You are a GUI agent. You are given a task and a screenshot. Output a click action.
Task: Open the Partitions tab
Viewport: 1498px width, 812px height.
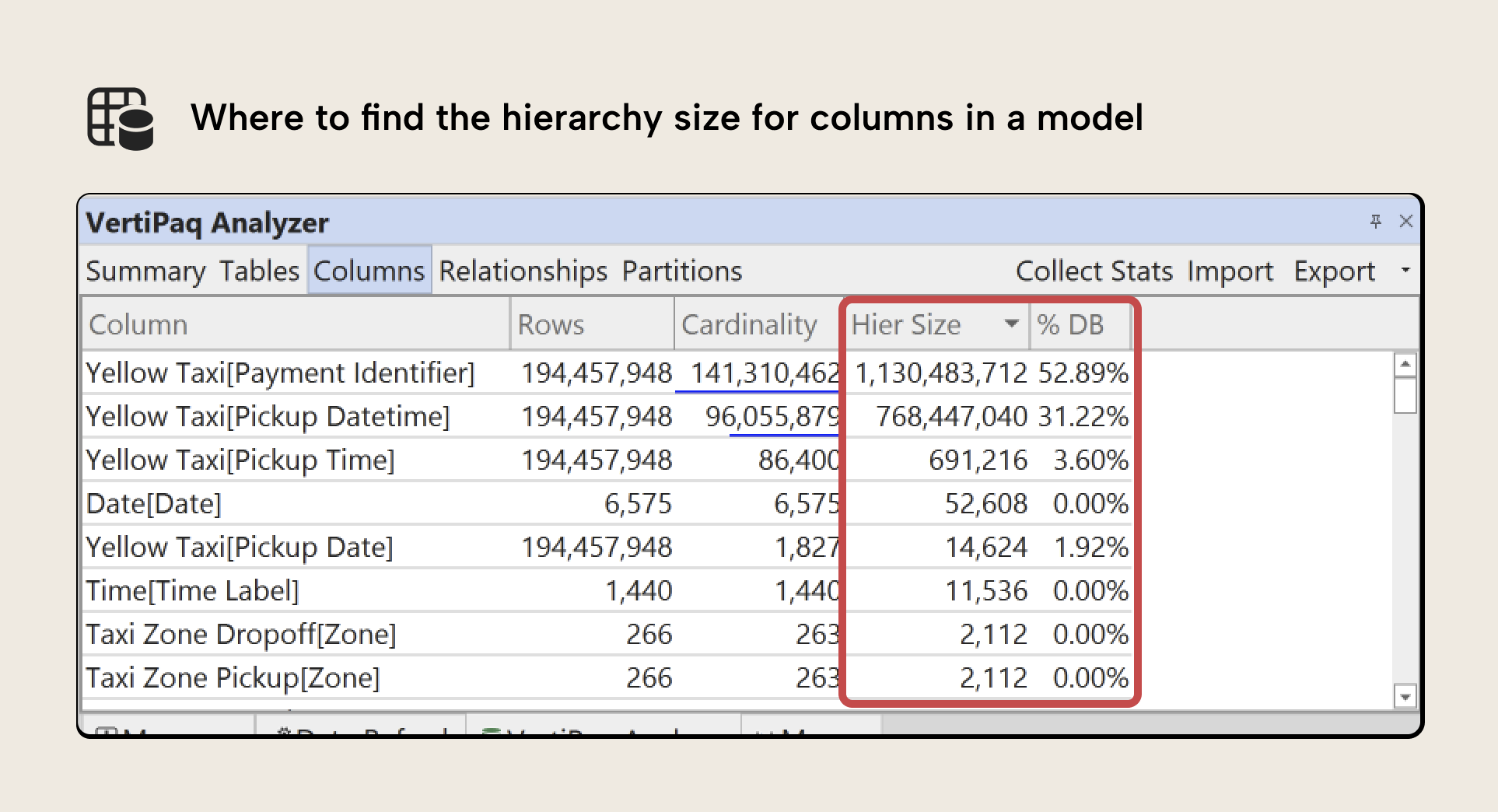point(681,271)
